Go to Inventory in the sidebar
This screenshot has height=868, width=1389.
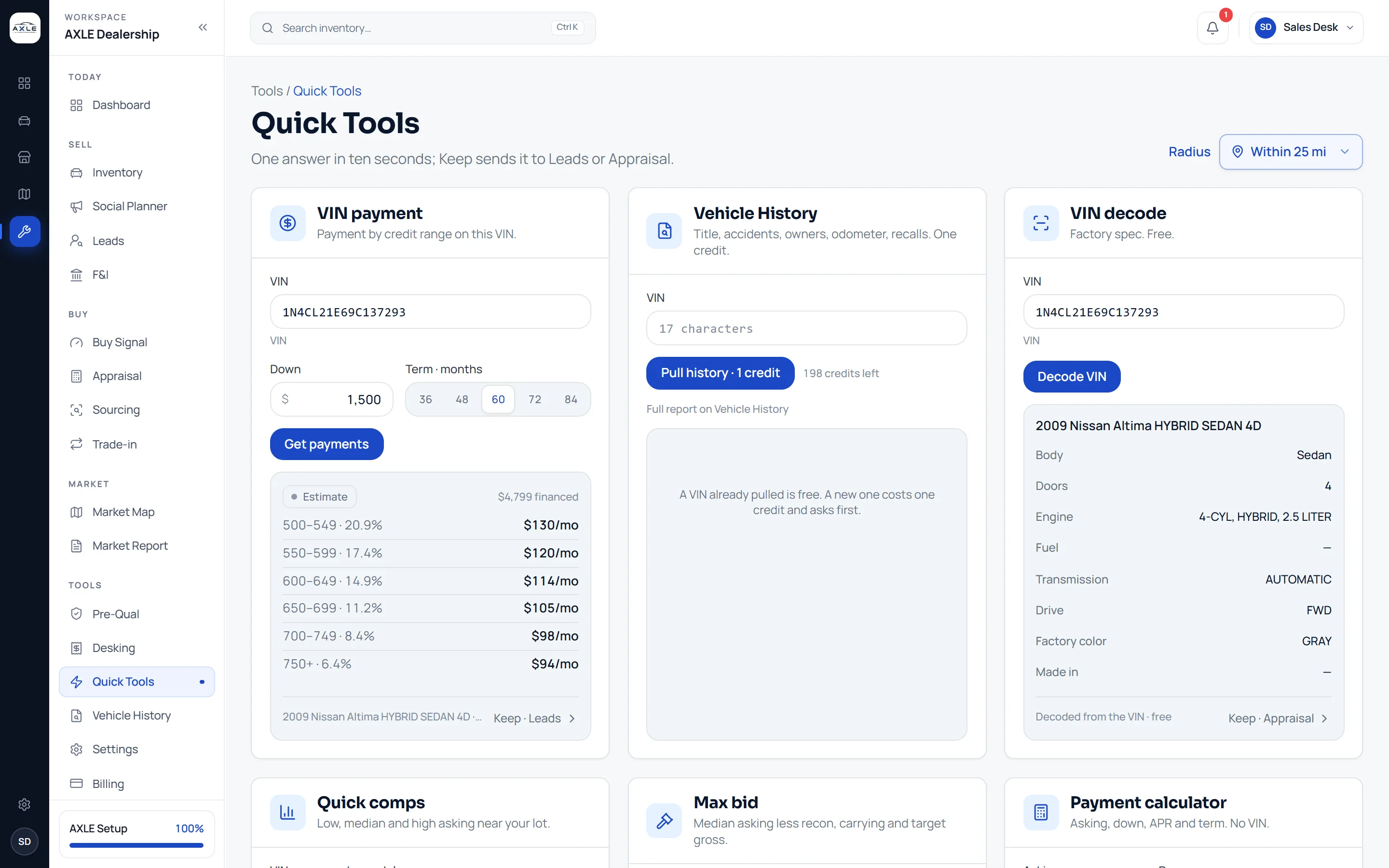coord(136,173)
